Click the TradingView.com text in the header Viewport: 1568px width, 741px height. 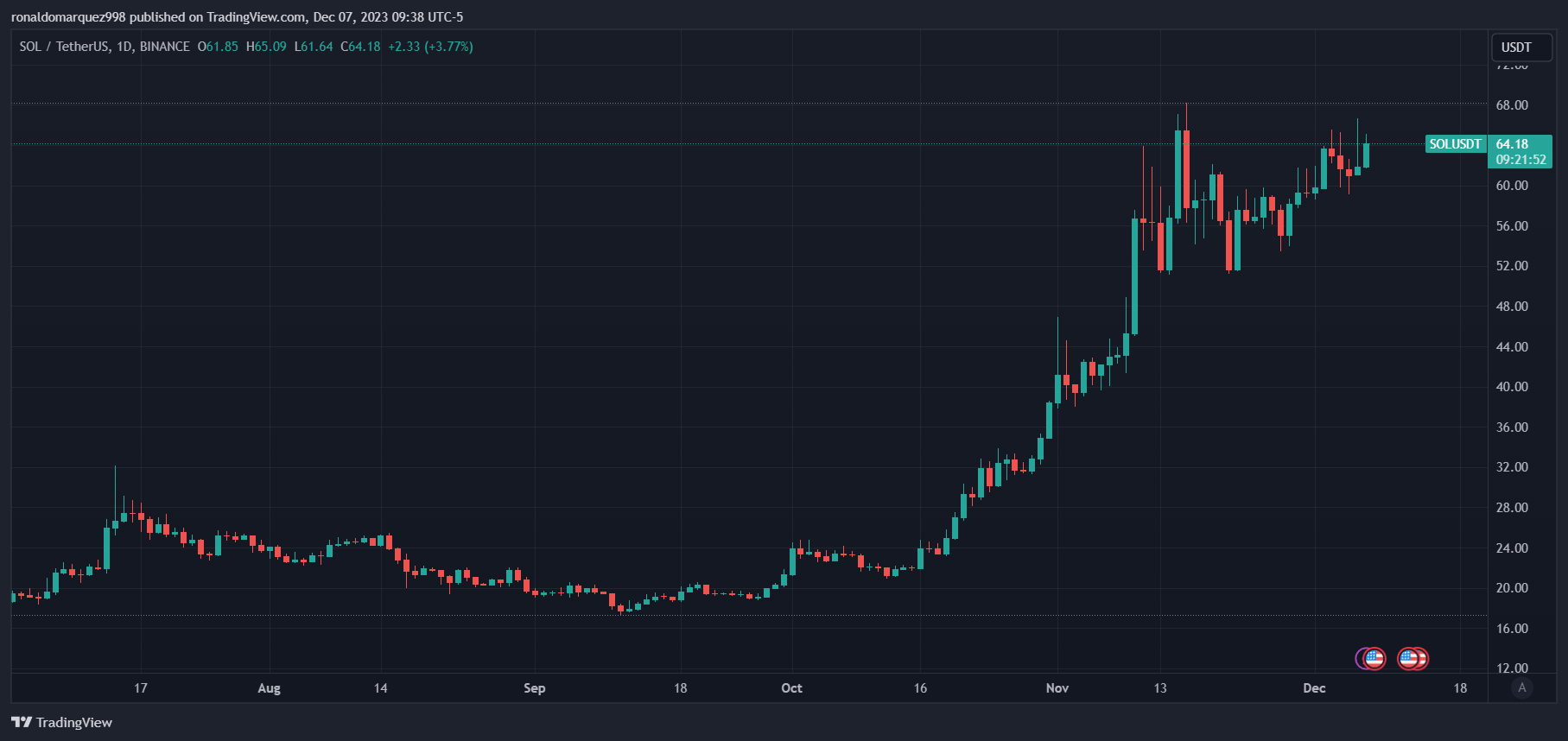coord(256,17)
